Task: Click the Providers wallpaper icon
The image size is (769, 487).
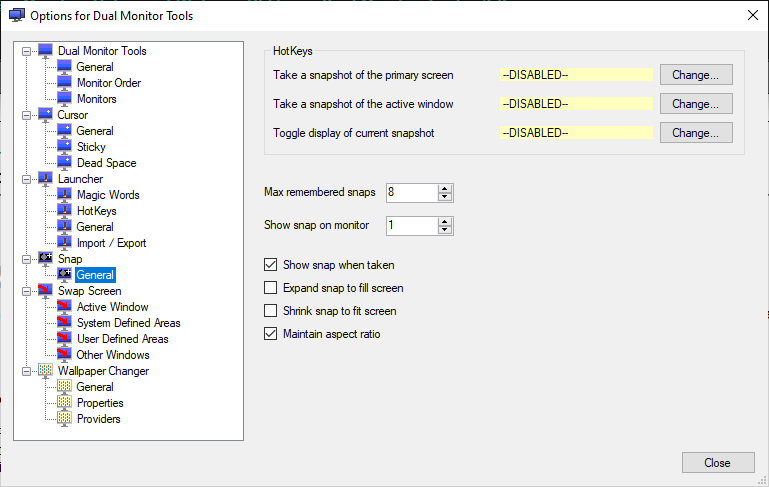Action: click(x=64, y=418)
